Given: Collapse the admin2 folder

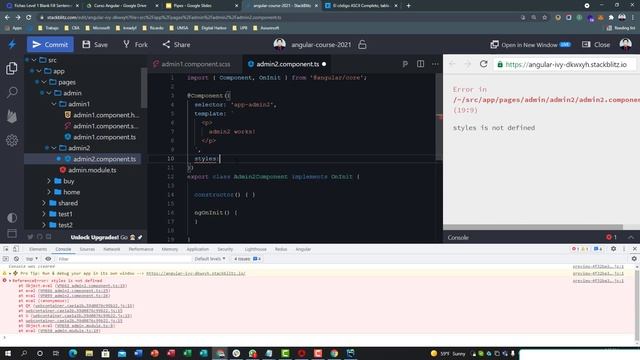Looking at the screenshot, I should 54,148.
